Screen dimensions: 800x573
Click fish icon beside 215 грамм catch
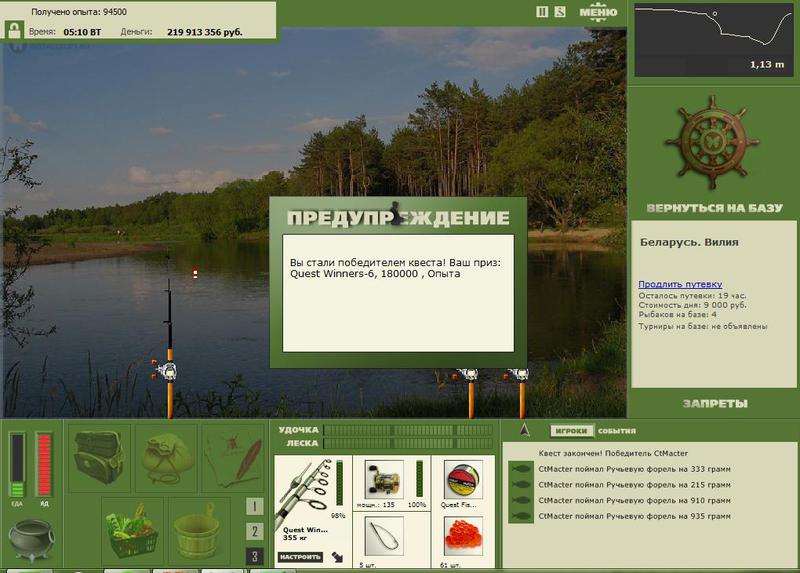point(521,485)
